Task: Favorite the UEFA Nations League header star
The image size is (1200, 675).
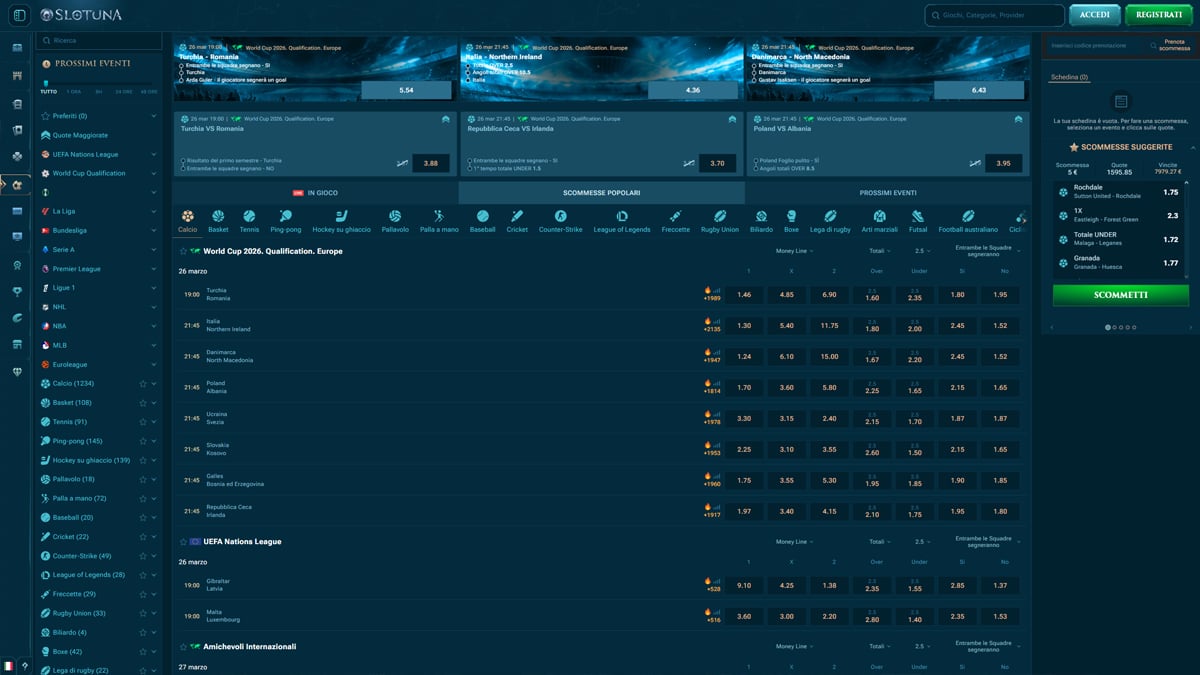Action: 183,541
